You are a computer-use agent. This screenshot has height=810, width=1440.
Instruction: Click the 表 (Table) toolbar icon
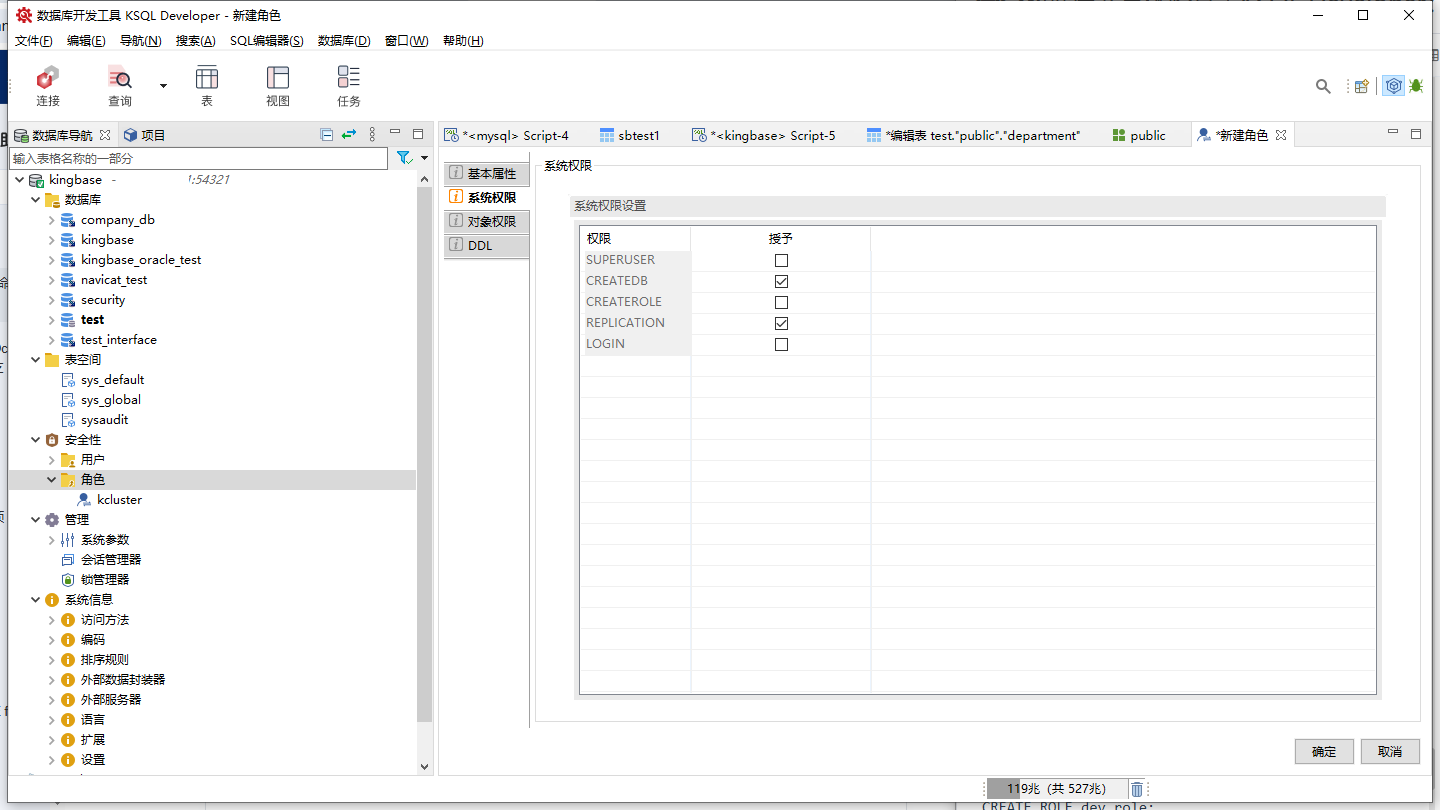click(x=207, y=78)
